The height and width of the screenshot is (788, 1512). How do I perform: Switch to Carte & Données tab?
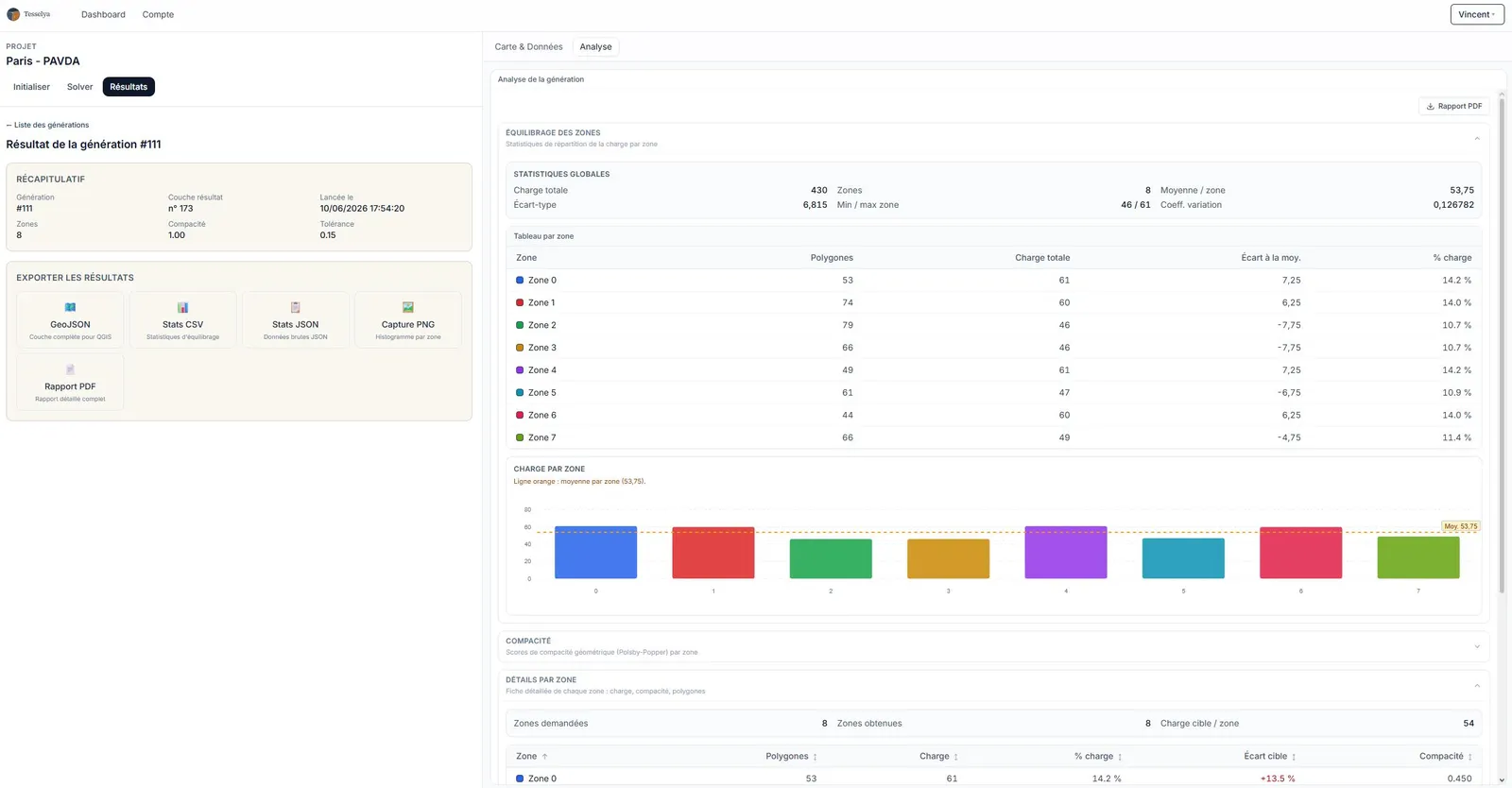[528, 47]
